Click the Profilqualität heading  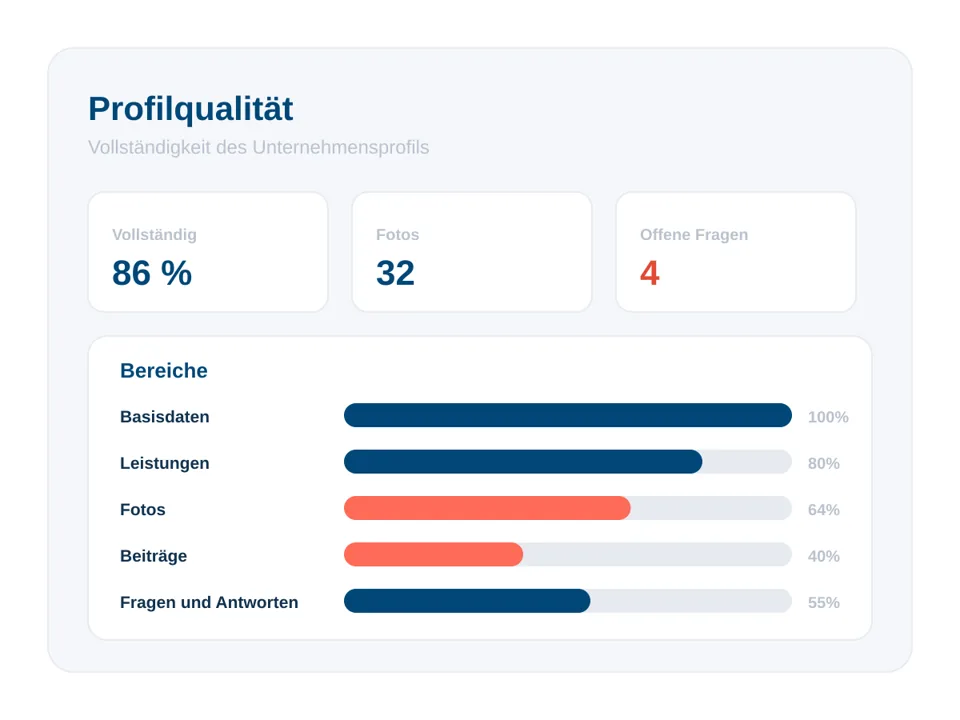tap(190, 109)
